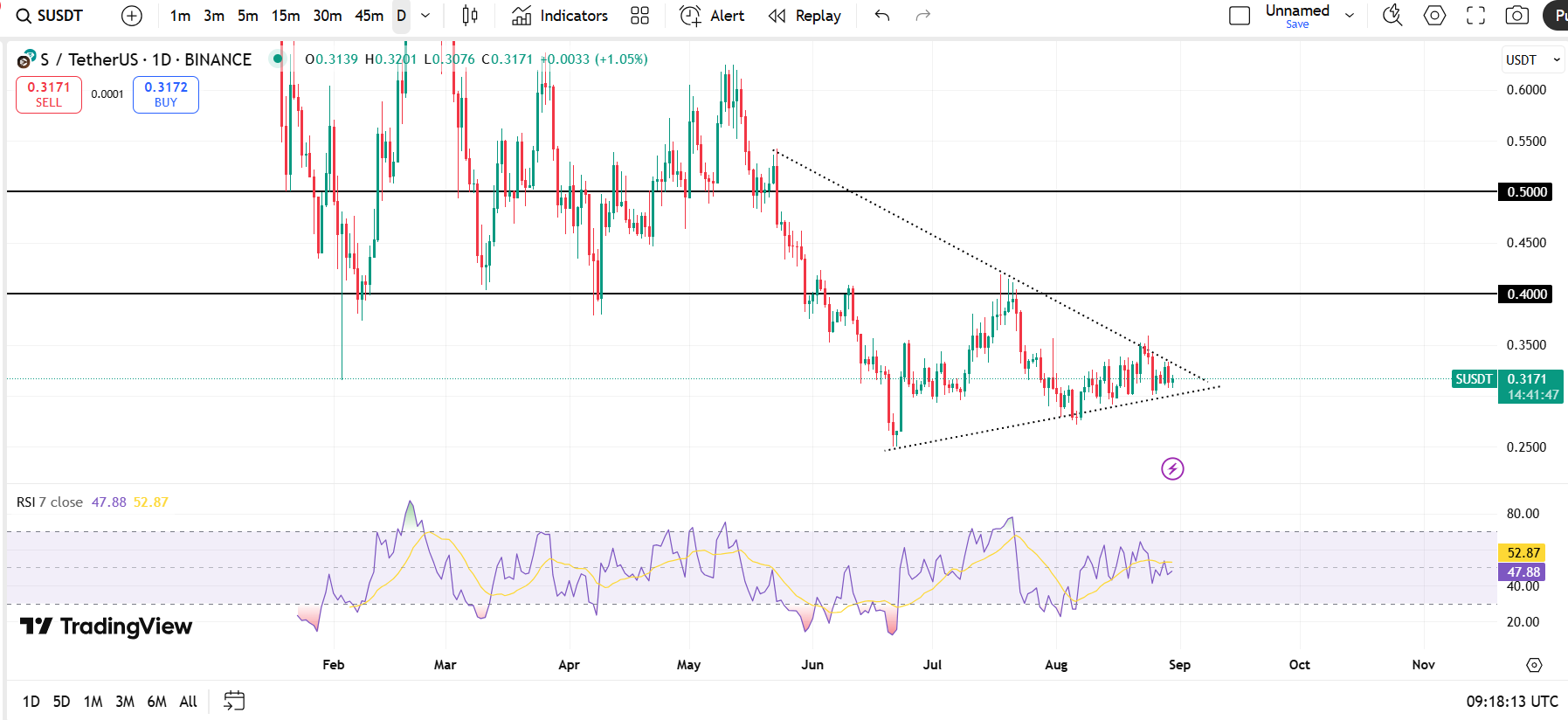This screenshot has width=1568, height=720.
Task: Expand the Unnamed layout menu arrow
Action: pyautogui.click(x=1350, y=16)
